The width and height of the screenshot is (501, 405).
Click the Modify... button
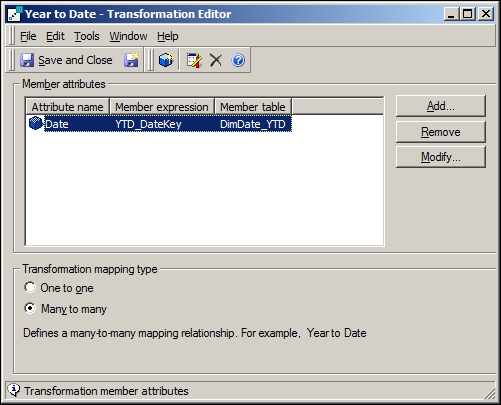(441, 157)
